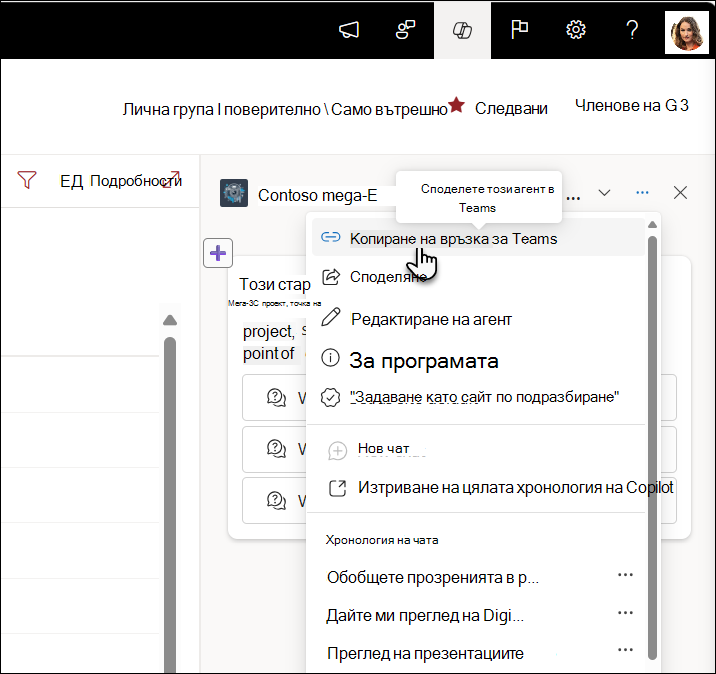
Task: Click the Contoso mega-E agent avatar
Action: coord(234,193)
